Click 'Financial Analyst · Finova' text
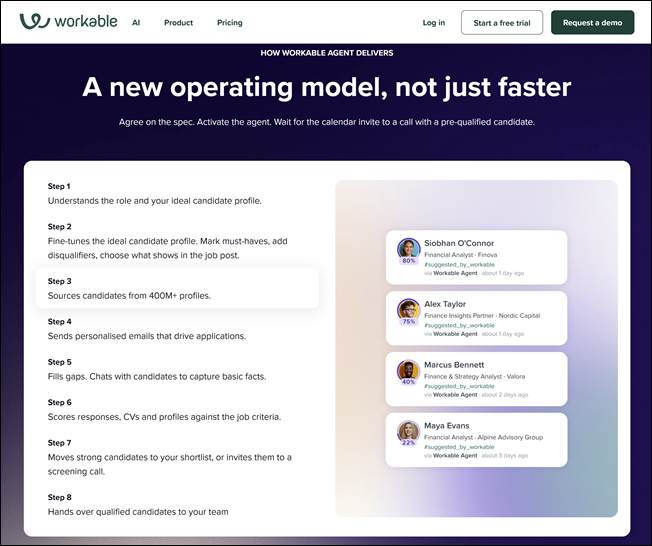Screen dimensions: 652x546 (x=460, y=254)
